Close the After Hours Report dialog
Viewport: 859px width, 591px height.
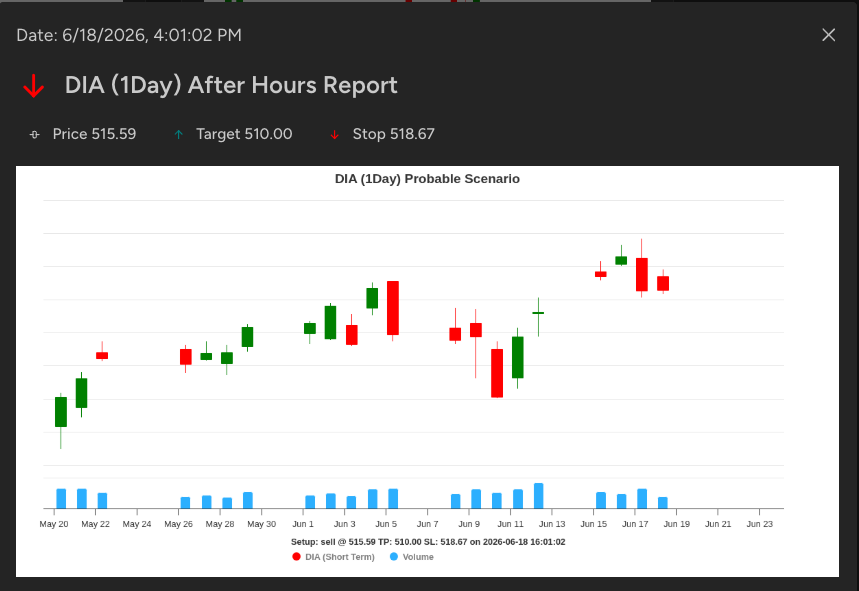[x=828, y=35]
